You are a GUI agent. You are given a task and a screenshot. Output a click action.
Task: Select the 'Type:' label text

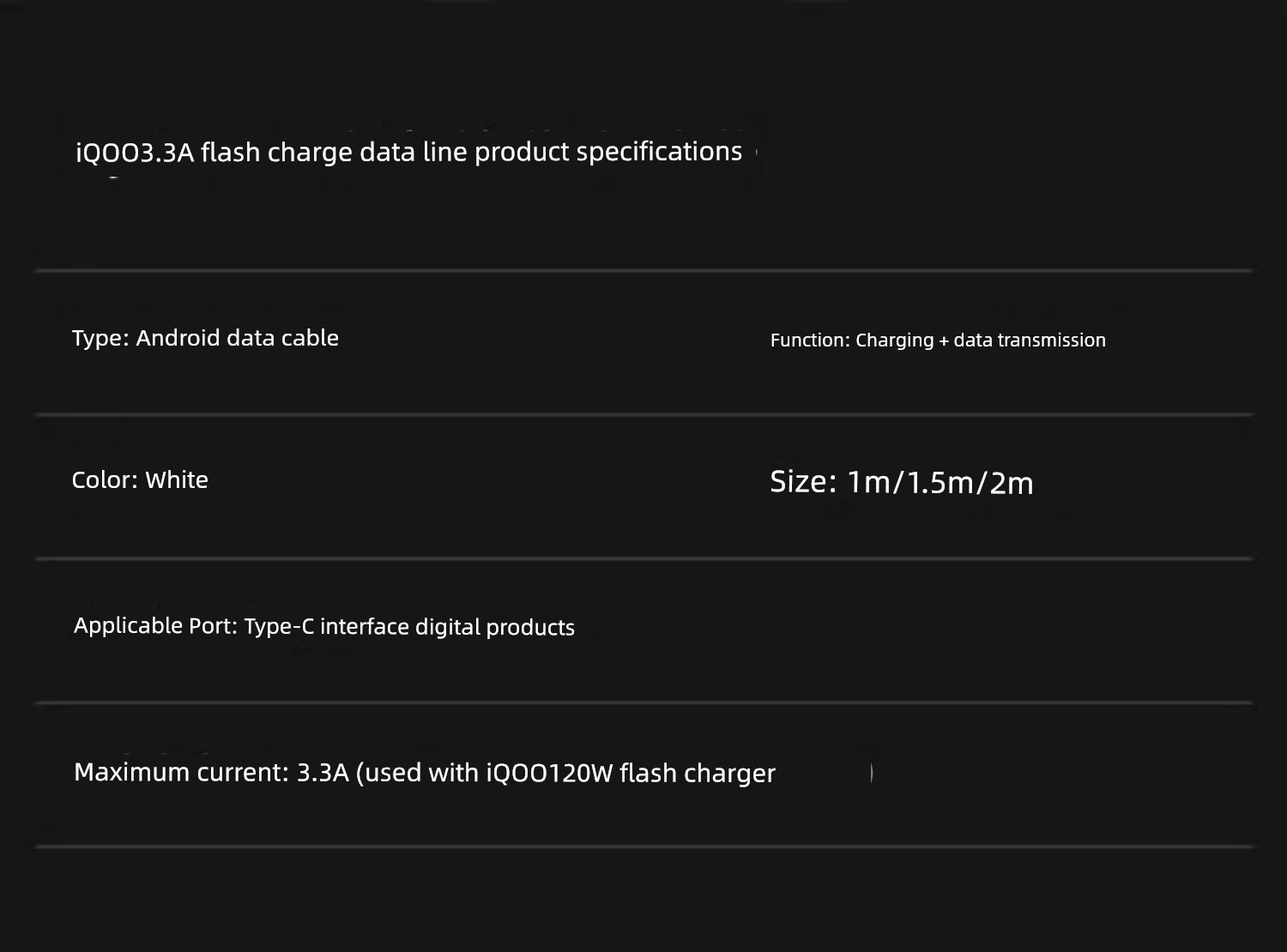pos(100,338)
